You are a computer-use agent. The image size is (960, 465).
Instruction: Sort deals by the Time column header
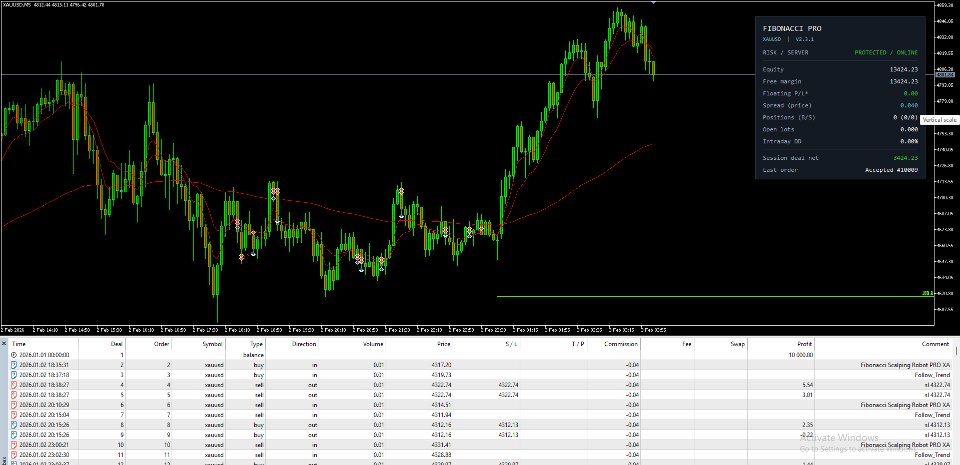[19, 344]
